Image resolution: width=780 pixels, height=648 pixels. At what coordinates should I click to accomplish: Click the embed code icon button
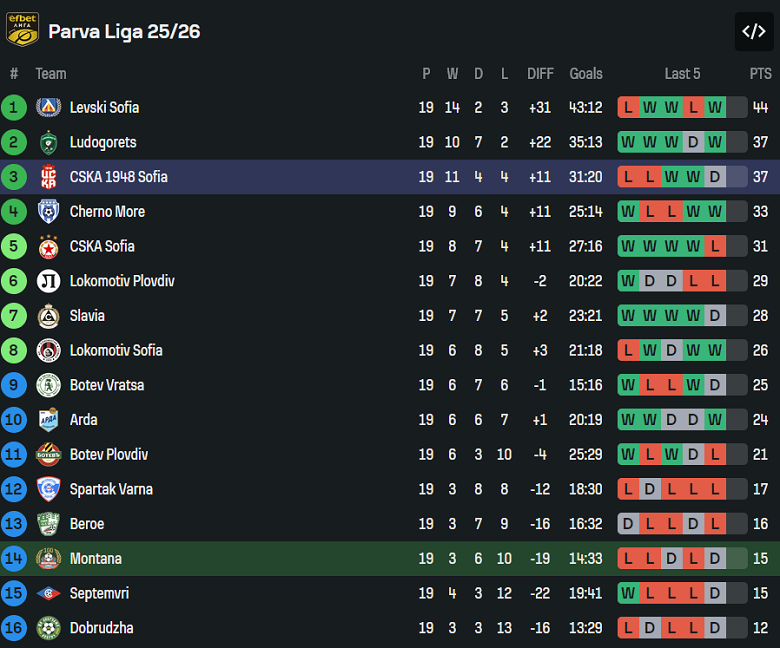753,31
